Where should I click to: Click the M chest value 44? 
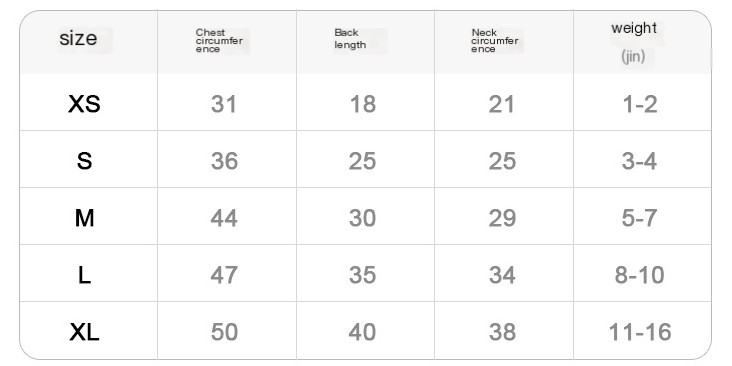pos(224,218)
